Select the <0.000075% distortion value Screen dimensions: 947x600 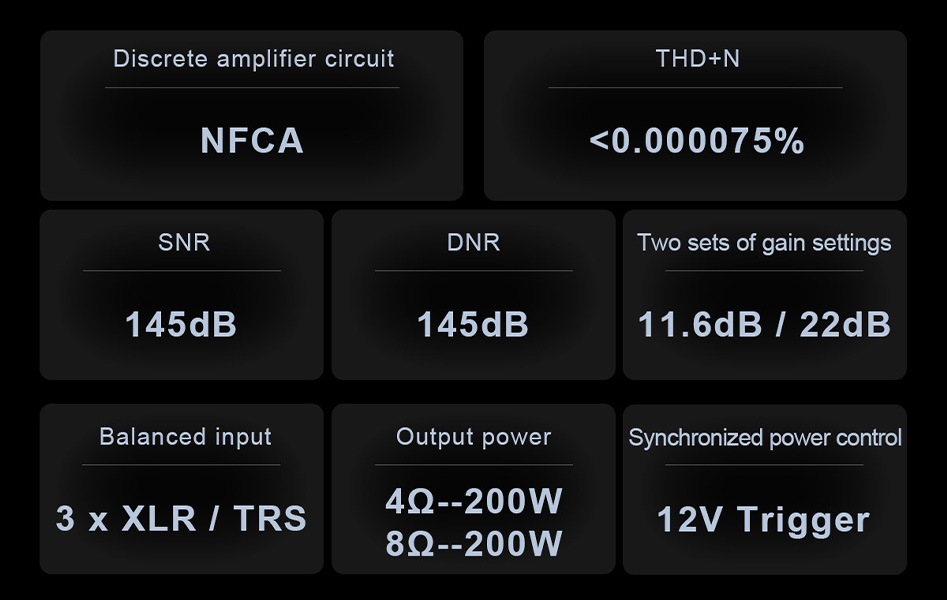697,141
